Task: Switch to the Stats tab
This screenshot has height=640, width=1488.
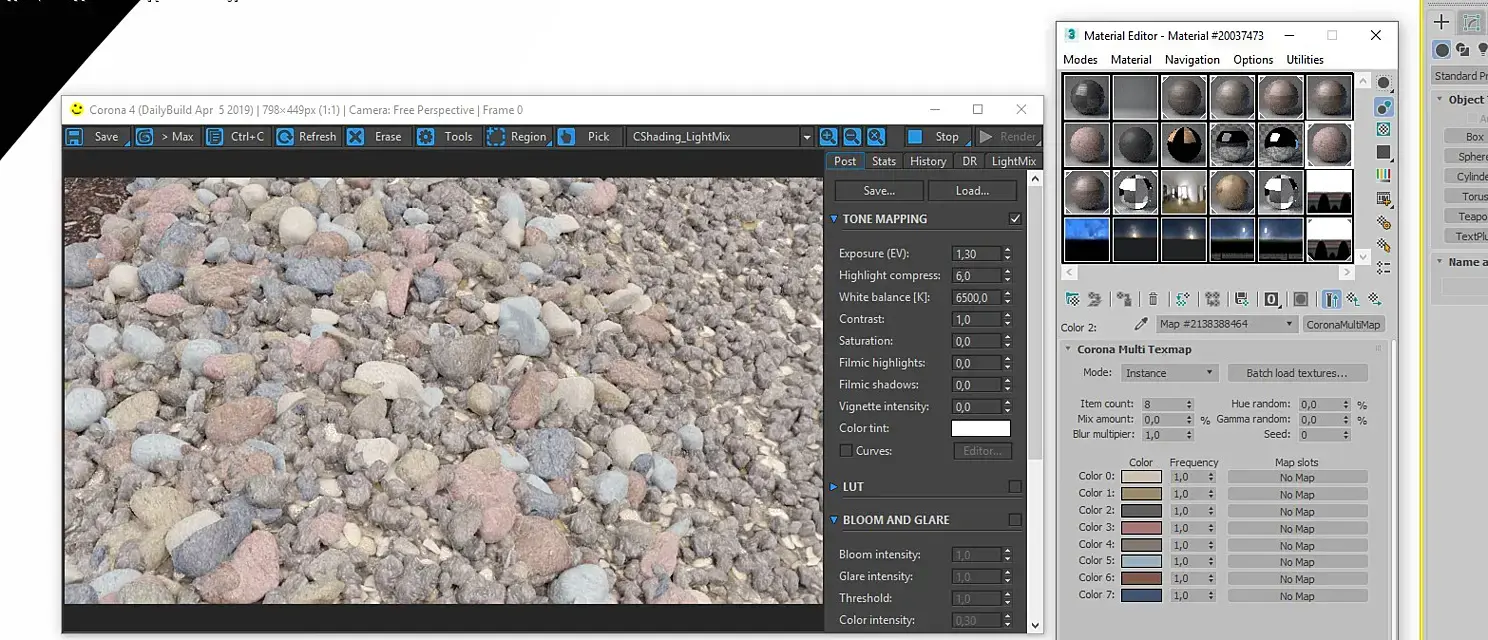Action: [x=884, y=161]
